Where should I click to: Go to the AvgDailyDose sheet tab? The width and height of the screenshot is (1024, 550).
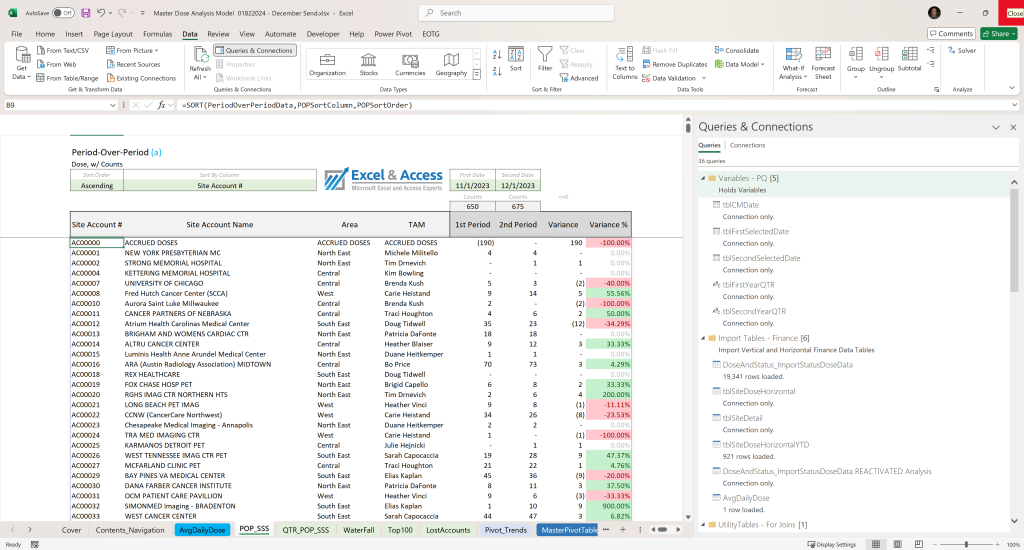pos(202,530)
